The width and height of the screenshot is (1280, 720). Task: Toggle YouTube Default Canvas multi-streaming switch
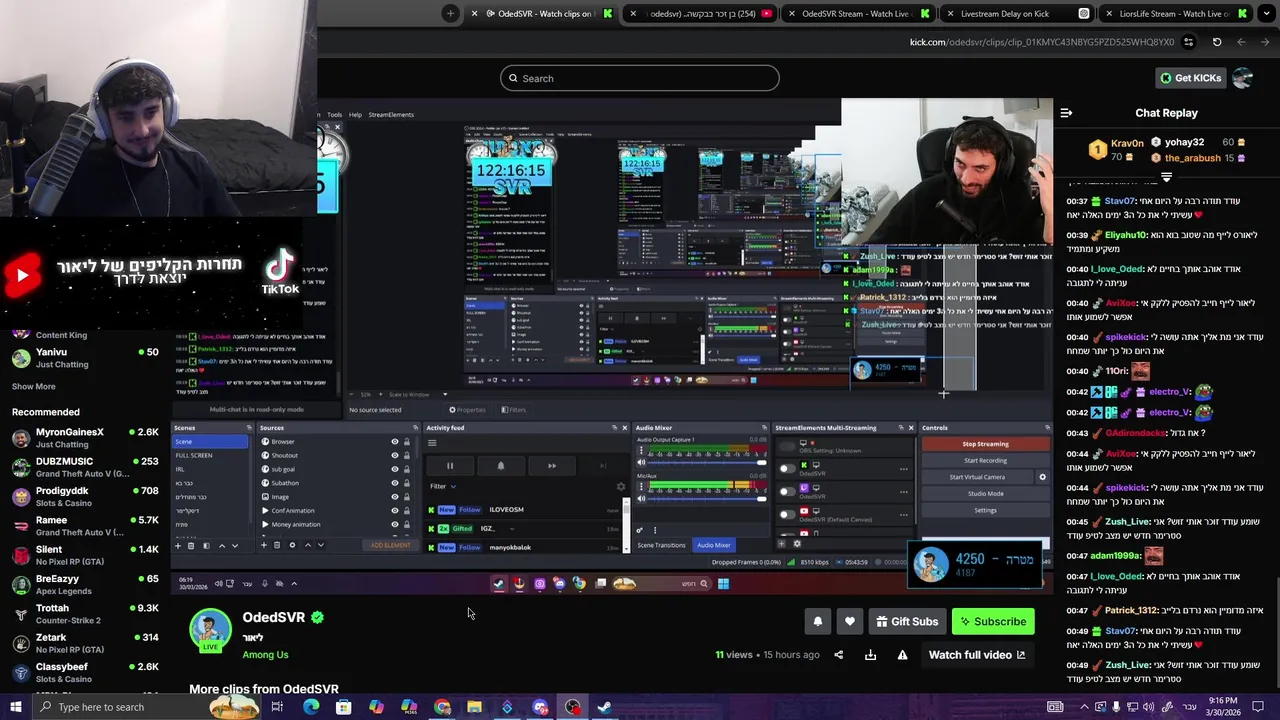[x=788, y=515]
